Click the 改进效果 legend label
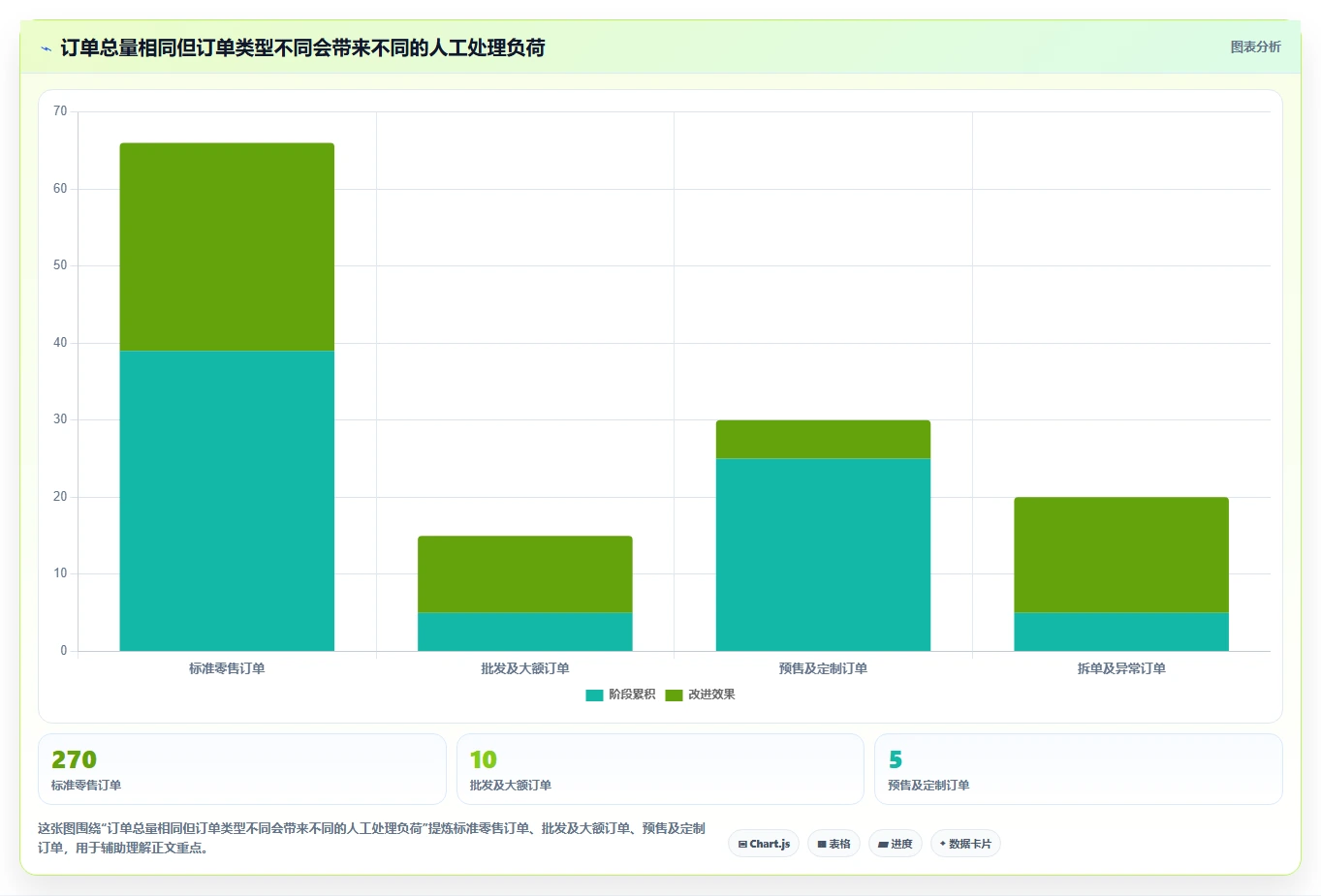The width and height of the screenshot is (1321, 896). point(711,695)
